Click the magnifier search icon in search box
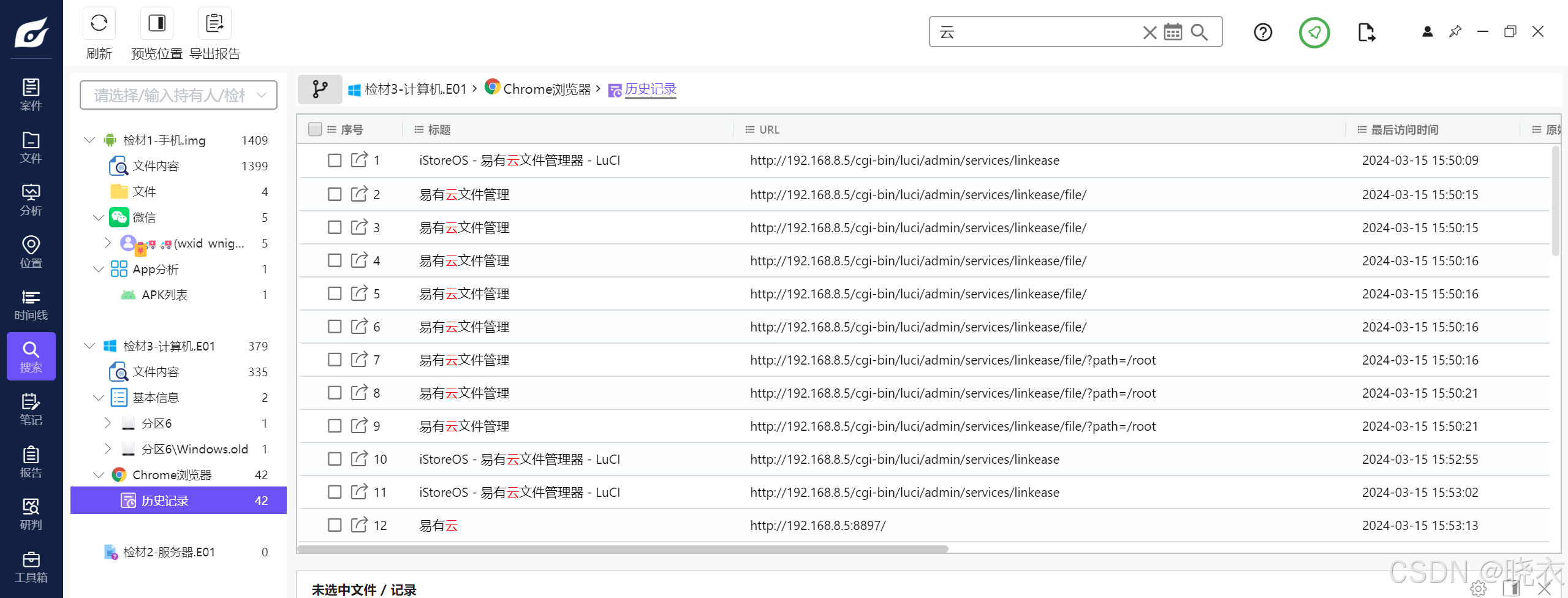 click(x=1199, y=32)
